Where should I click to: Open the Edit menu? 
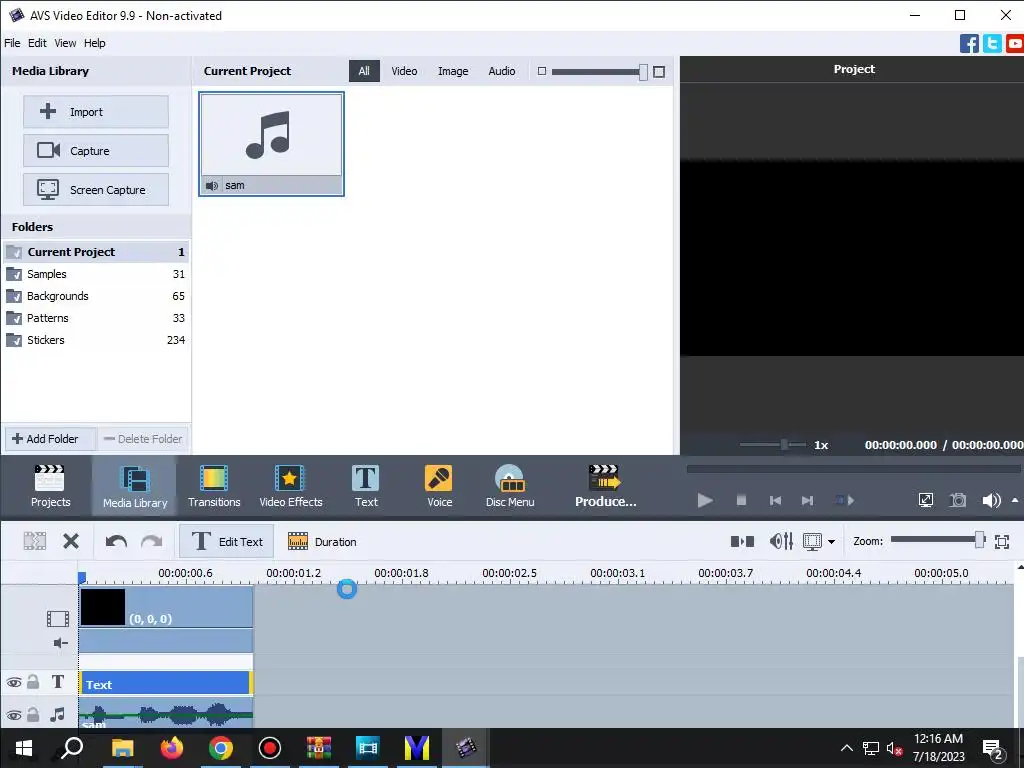tap(37, 43)
